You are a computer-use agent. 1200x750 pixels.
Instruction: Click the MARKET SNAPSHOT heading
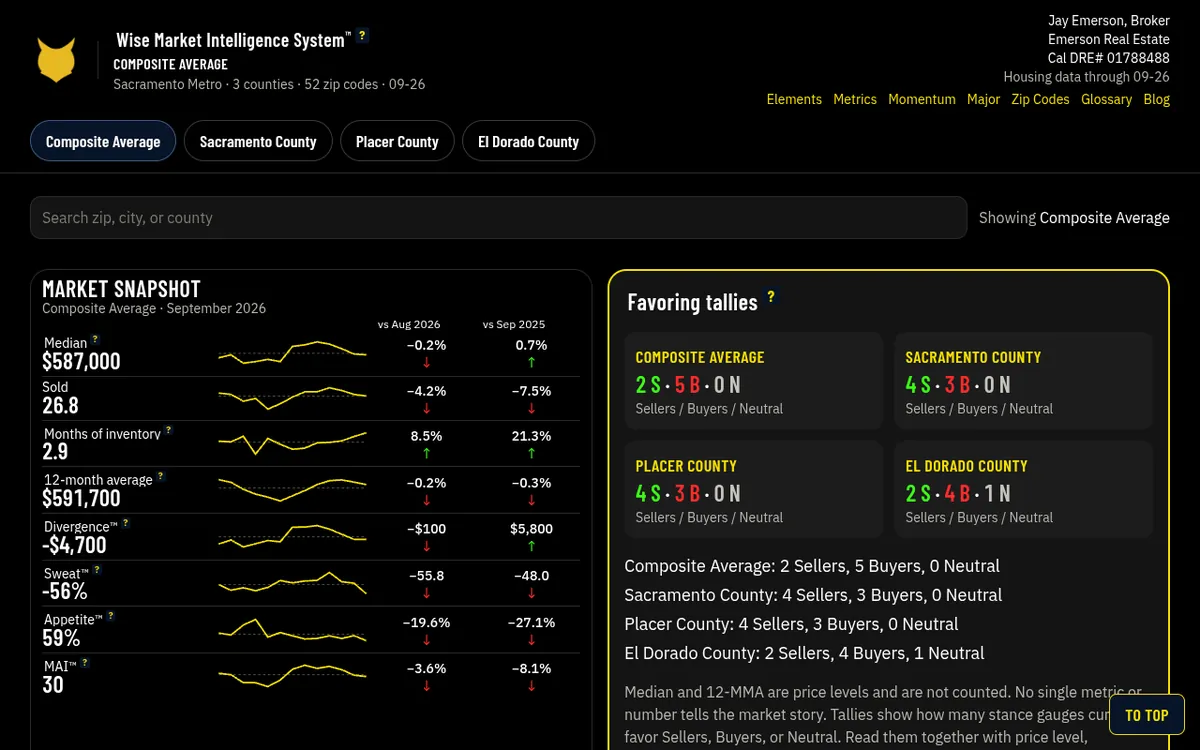point(121,289)
